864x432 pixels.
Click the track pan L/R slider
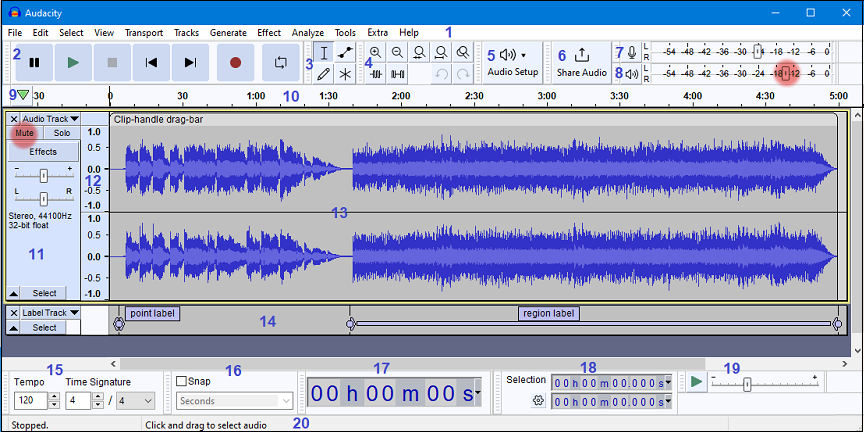[44, 198]
